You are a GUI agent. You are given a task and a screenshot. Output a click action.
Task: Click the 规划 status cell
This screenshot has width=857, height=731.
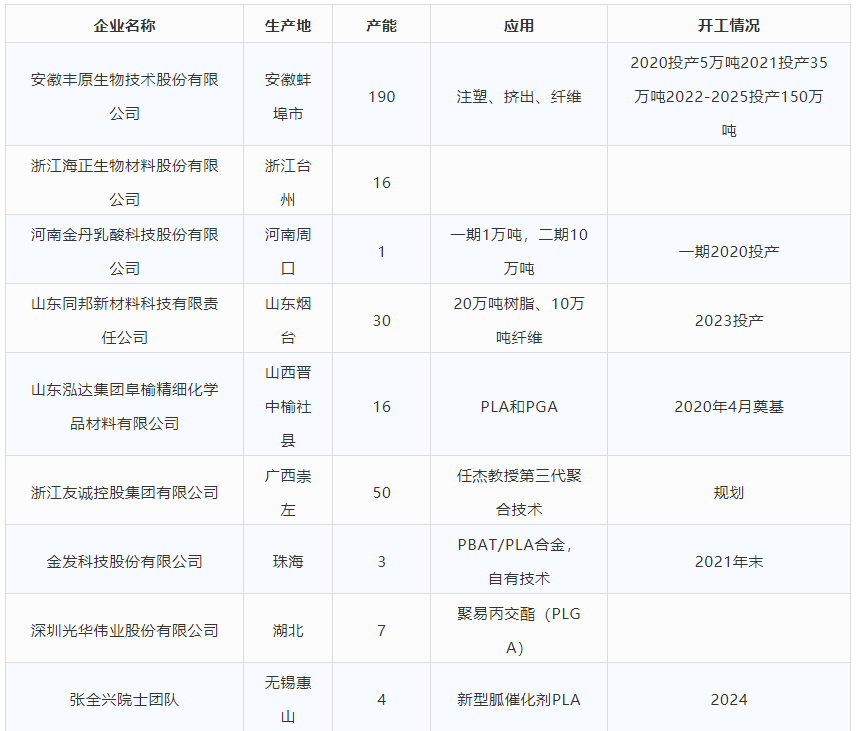pyautogui.click(x=729, y=492)
